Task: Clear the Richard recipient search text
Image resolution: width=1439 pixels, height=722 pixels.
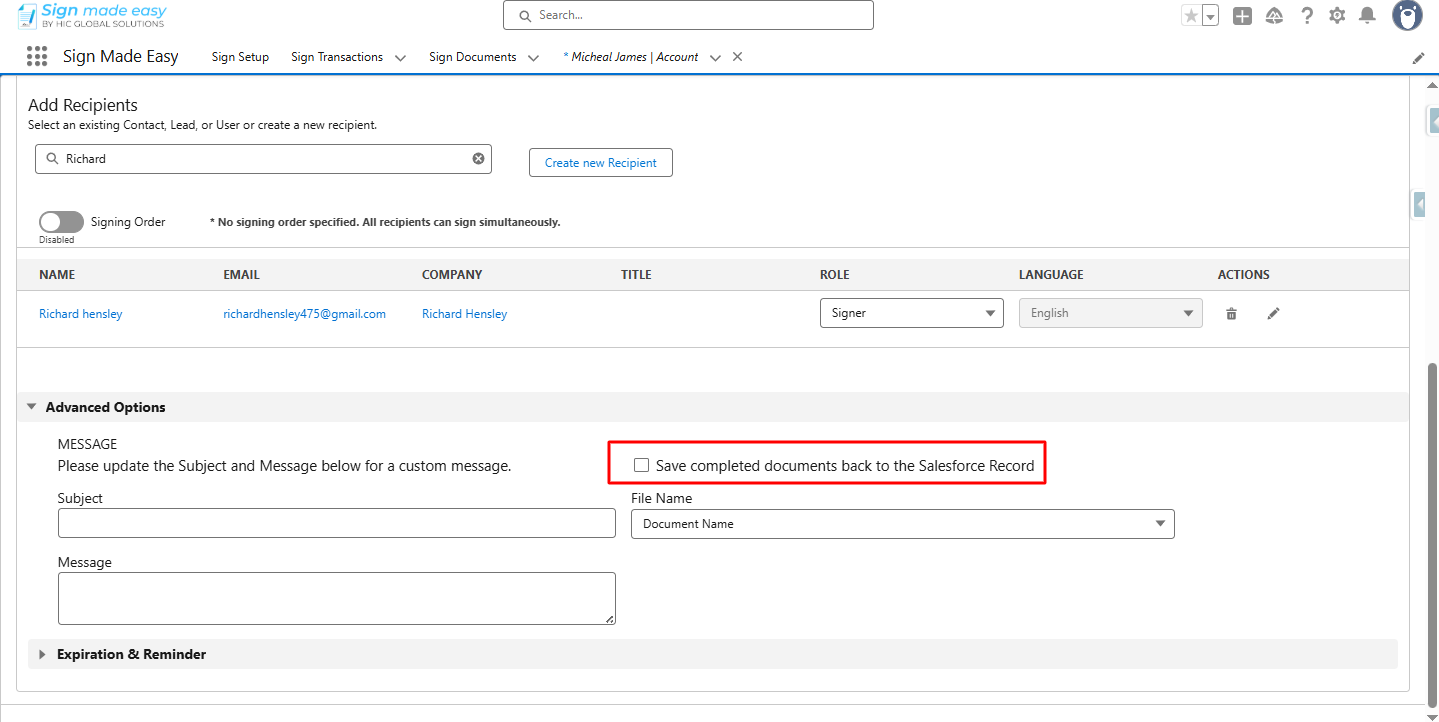Action: coord(478,159)
